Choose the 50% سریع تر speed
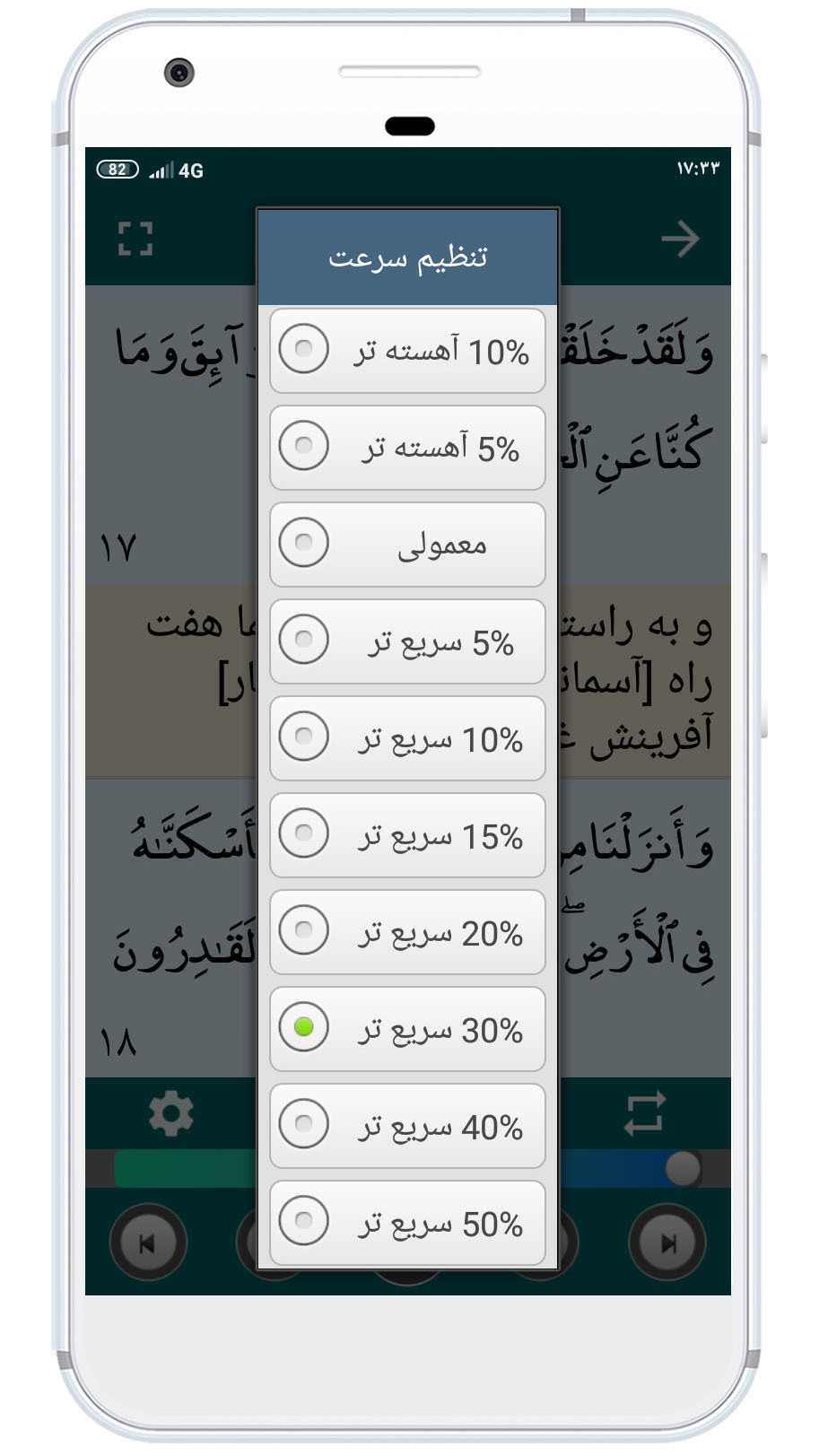Image resolution: width=819 pixels, height=1456 pixels. click(407, 1223)
